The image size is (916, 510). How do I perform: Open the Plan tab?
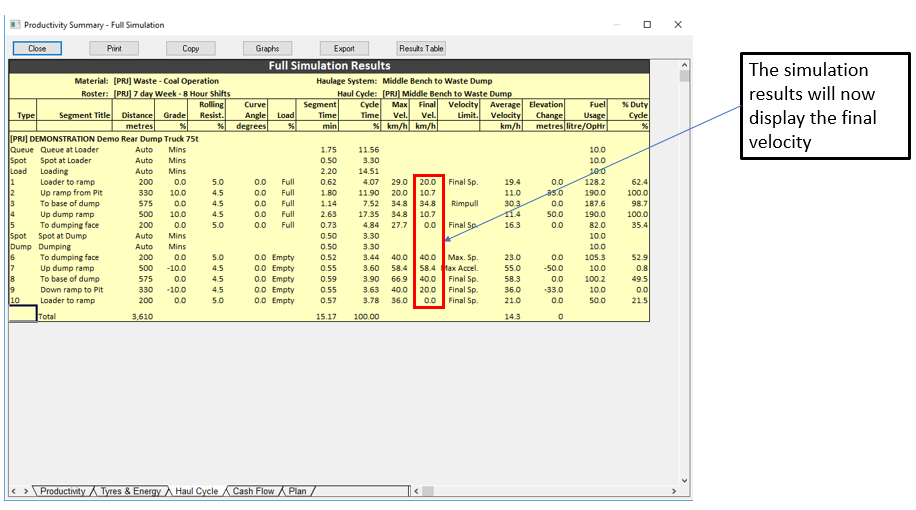(x=297, y=491)
